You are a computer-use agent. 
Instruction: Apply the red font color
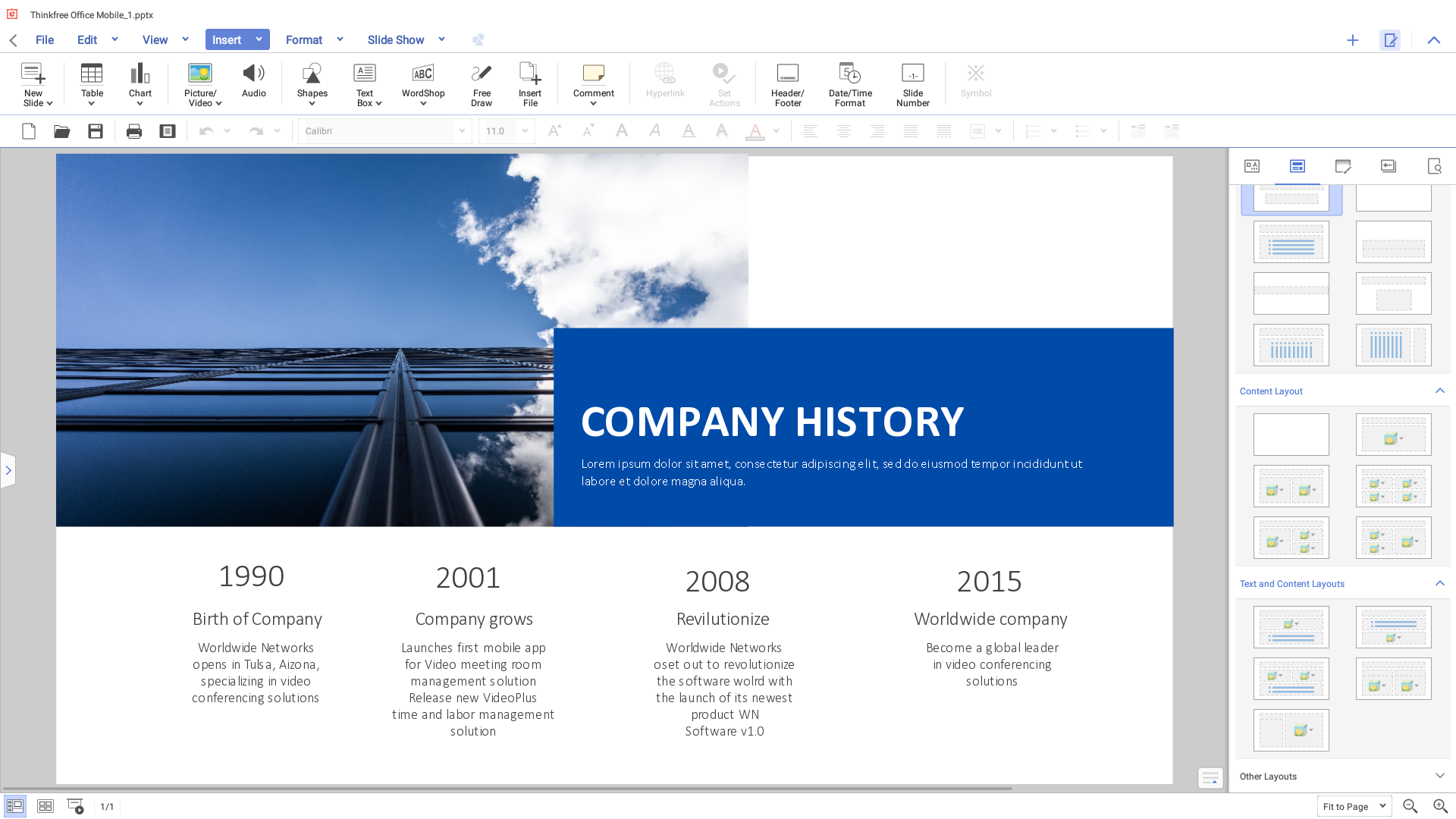tap(755, 131)
